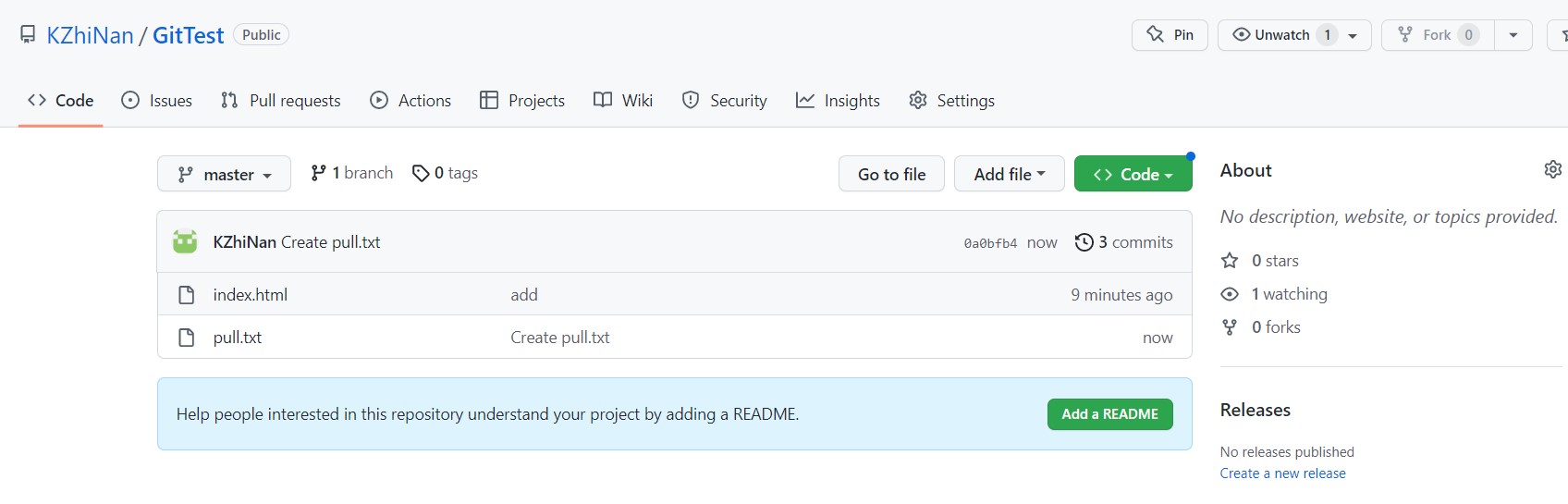Open the latest commit message Create pull.txt

(331, 242)
